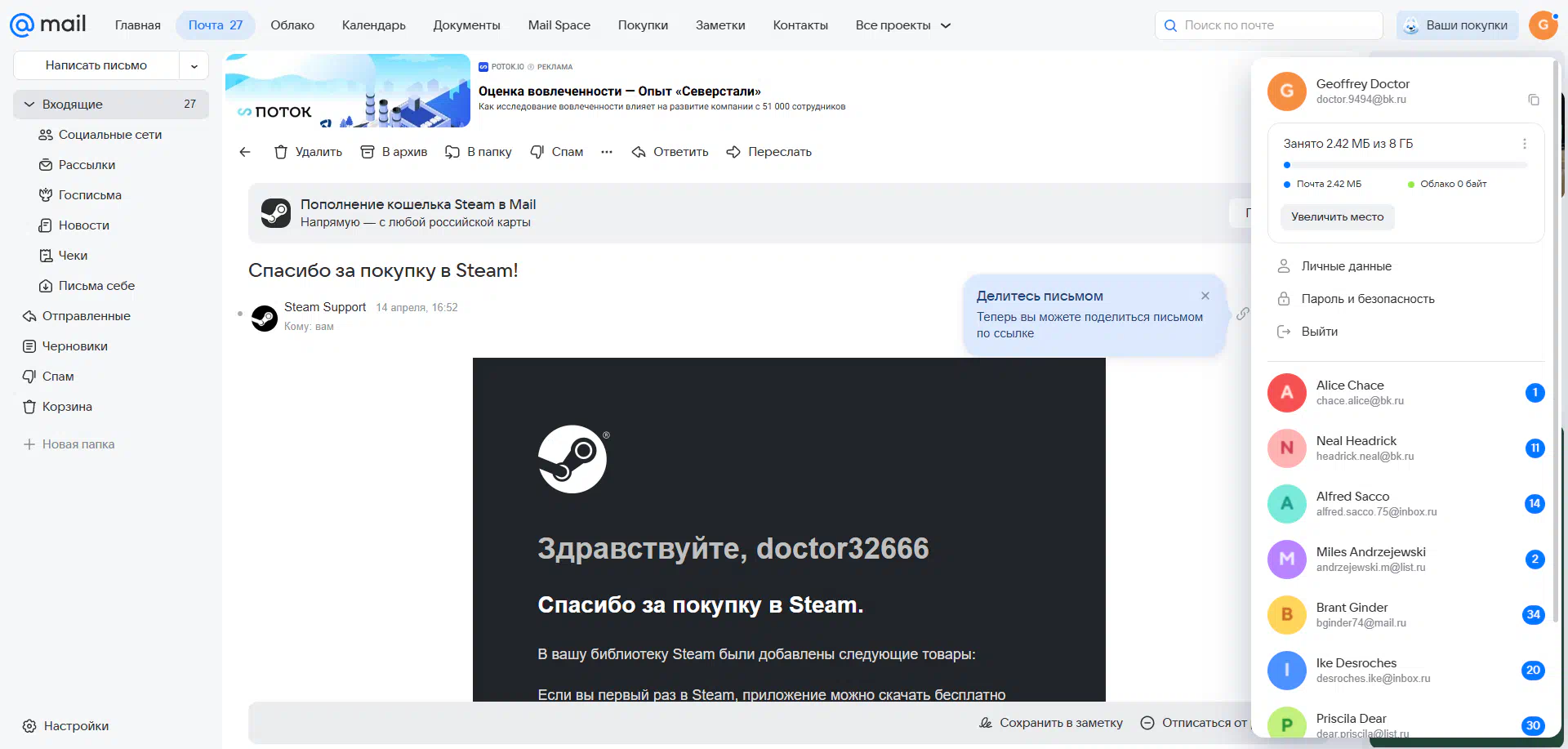This screenshot has height=749, width=1568.
Task: Open Пароль и безопасность menu item
Action: pyautogui.click(x=1405, y=299)
